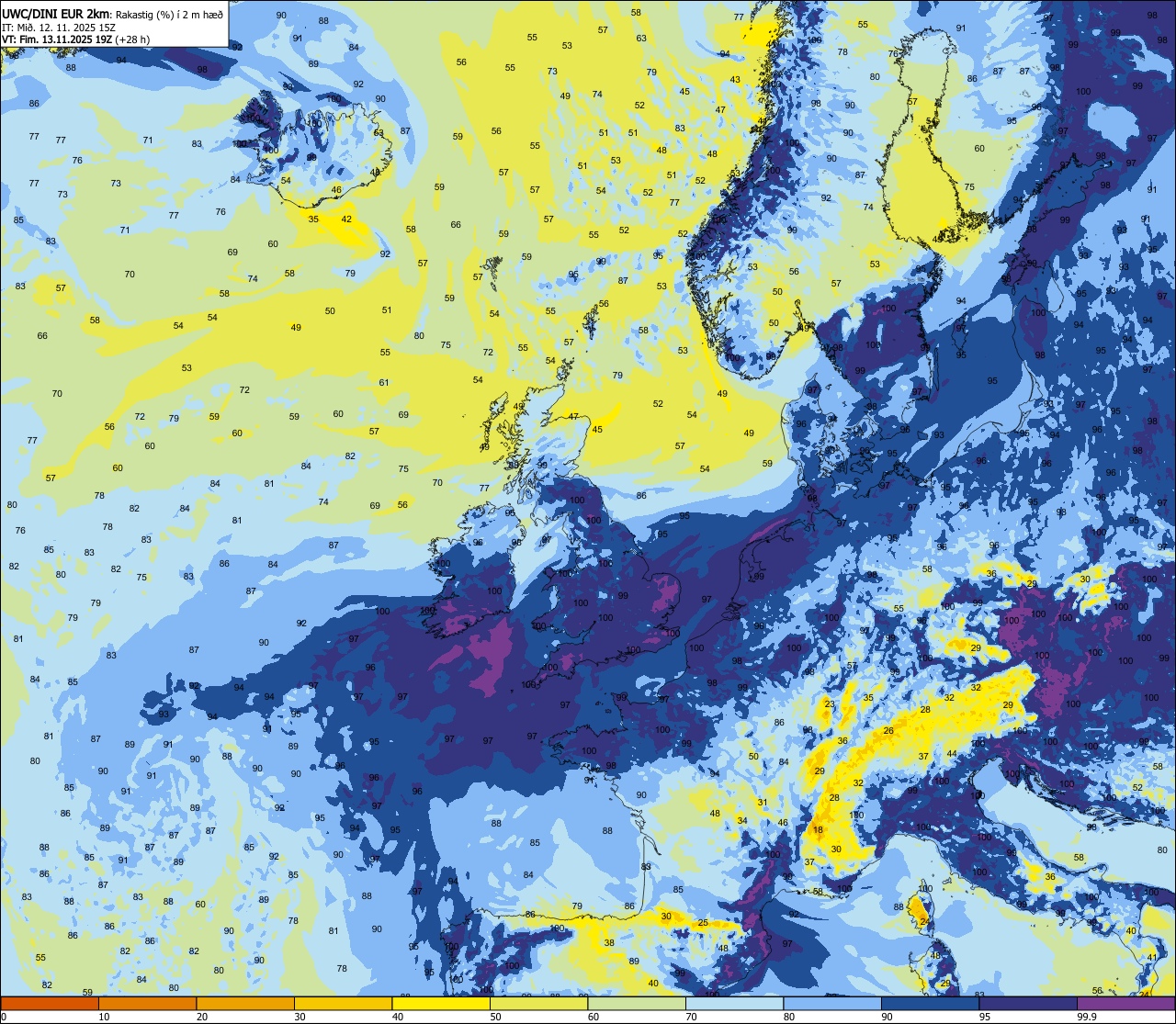Click the dark orange 0–10 legend swatch
The image size is (1176, 1024).
tap(50, 1003)
